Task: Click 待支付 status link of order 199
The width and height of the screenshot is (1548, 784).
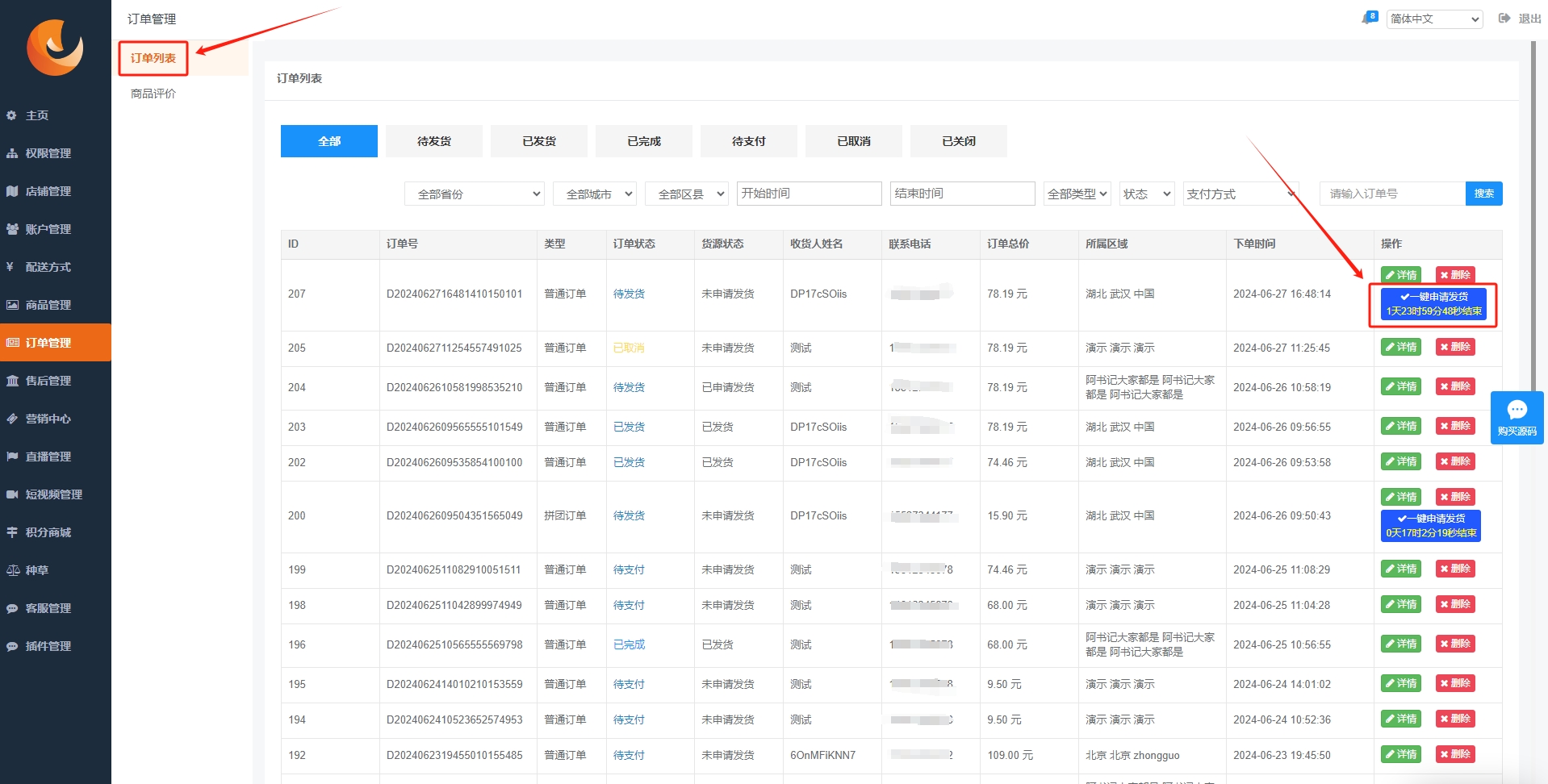Action: click(629, 570)
